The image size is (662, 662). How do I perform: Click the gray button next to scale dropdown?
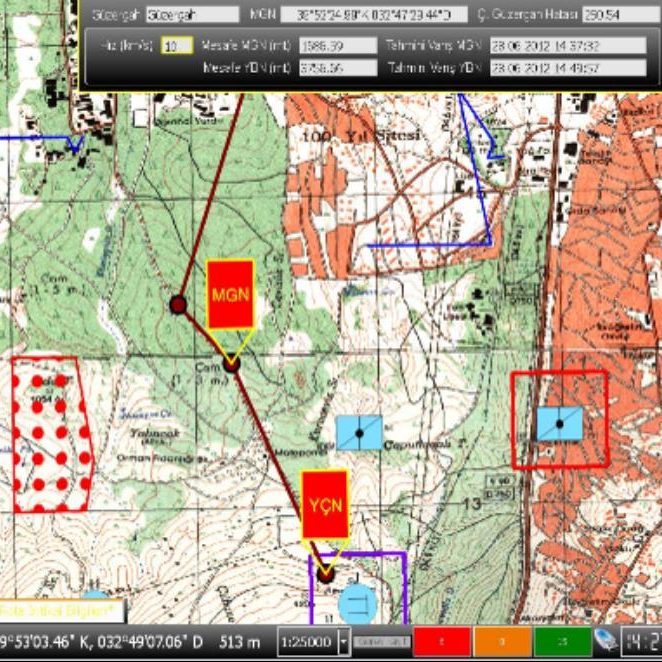(x=381, y=641)
